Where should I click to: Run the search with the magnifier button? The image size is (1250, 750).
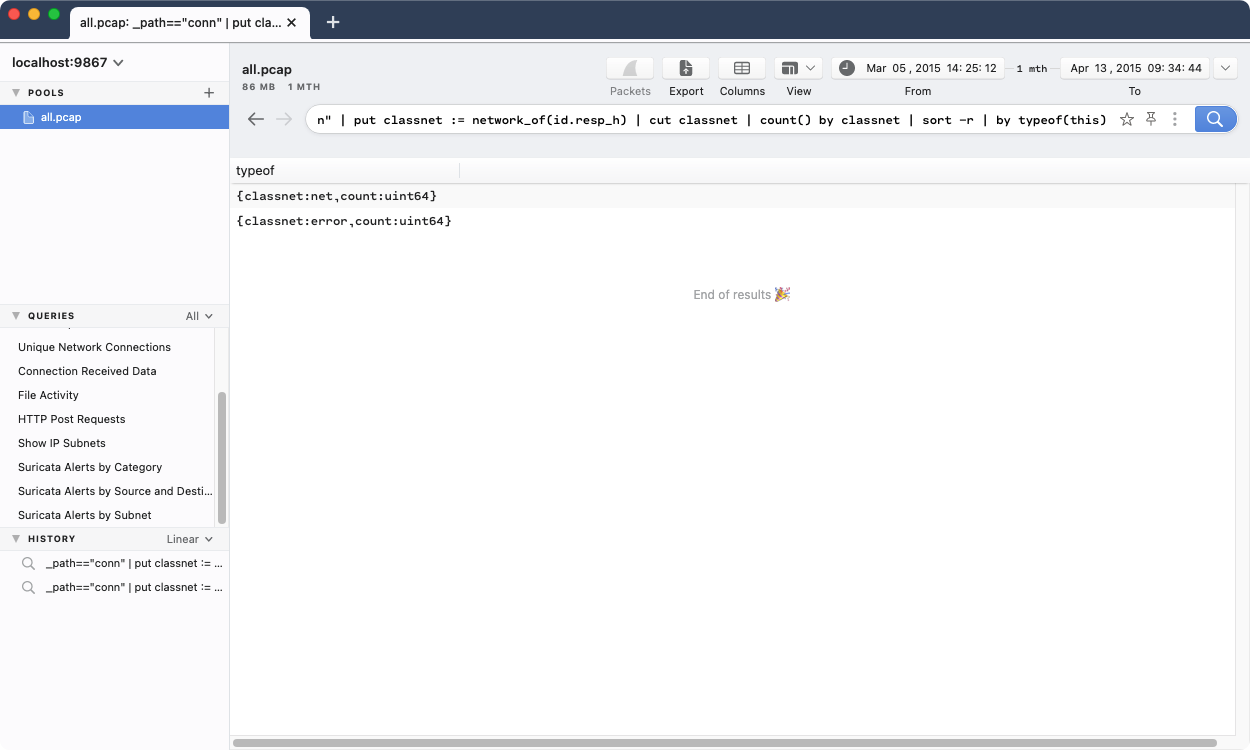point(1214,119)
